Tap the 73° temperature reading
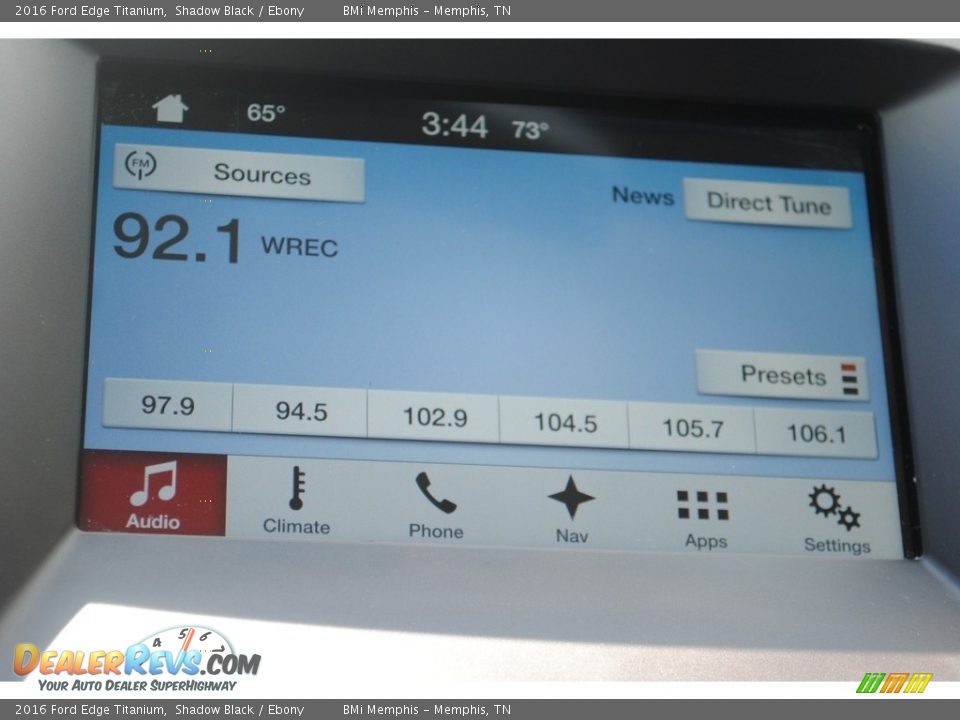This screenshot has height=720, width=960. (530, 130)
